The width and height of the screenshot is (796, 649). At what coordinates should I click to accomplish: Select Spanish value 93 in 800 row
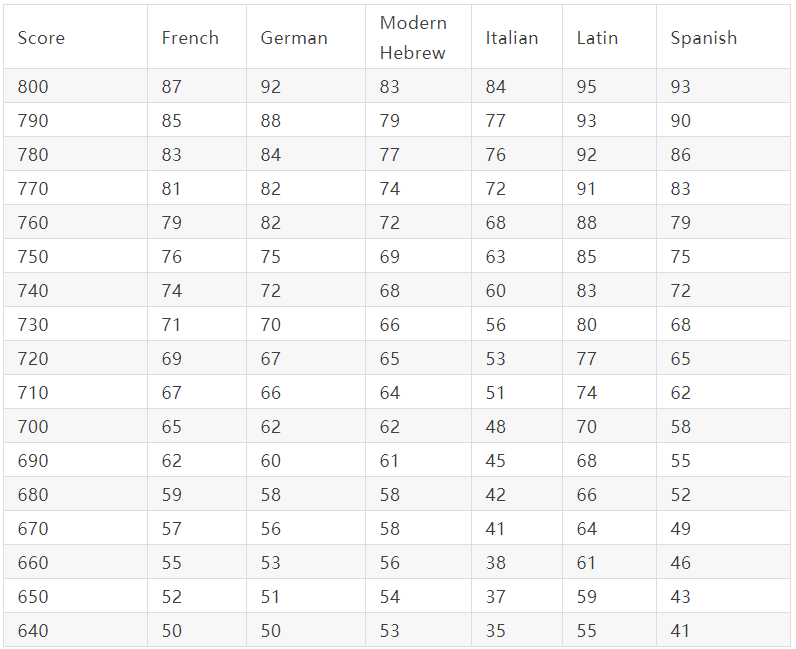point(680,86)
